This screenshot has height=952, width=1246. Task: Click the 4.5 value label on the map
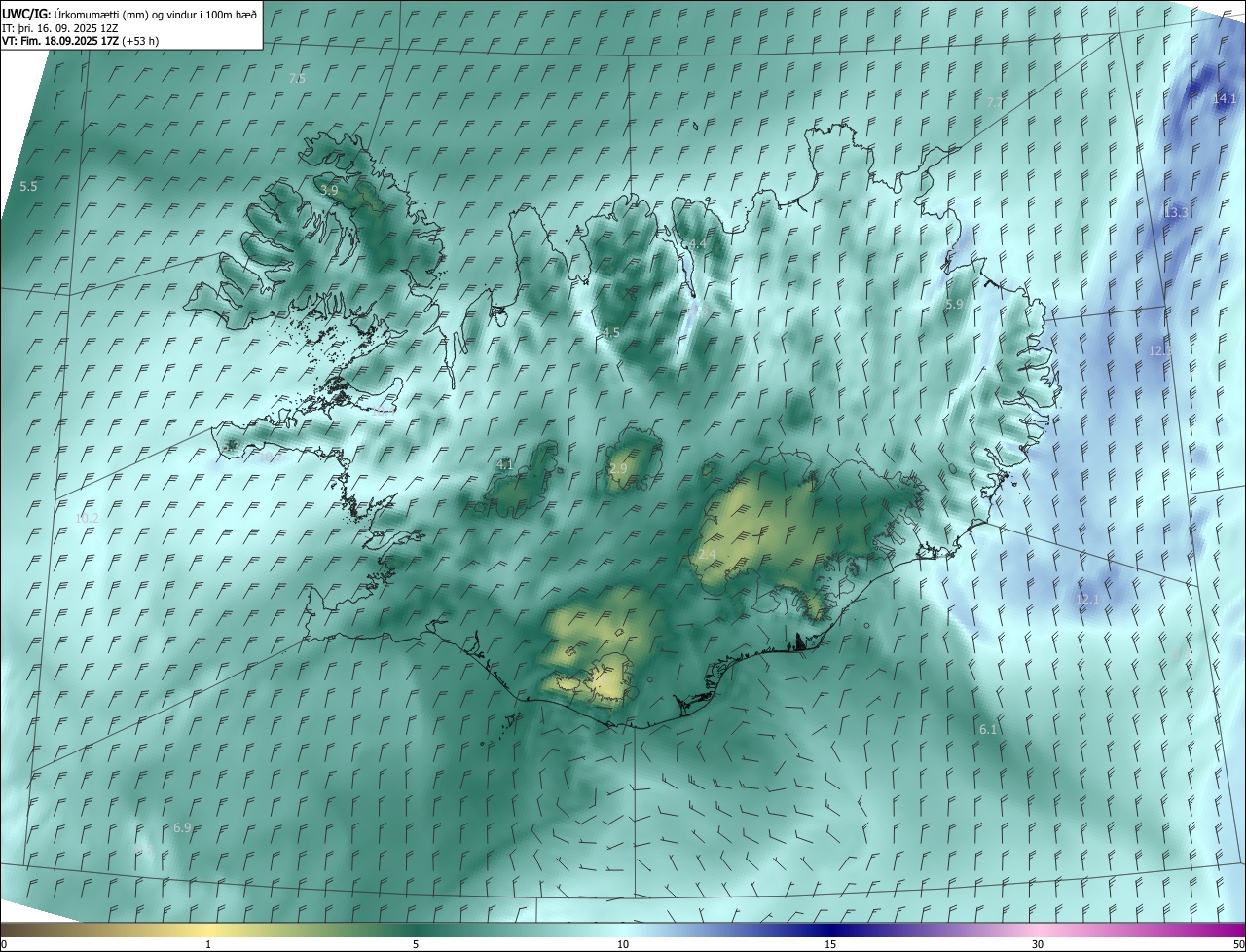pyautogui.click(x=611, y=332)
